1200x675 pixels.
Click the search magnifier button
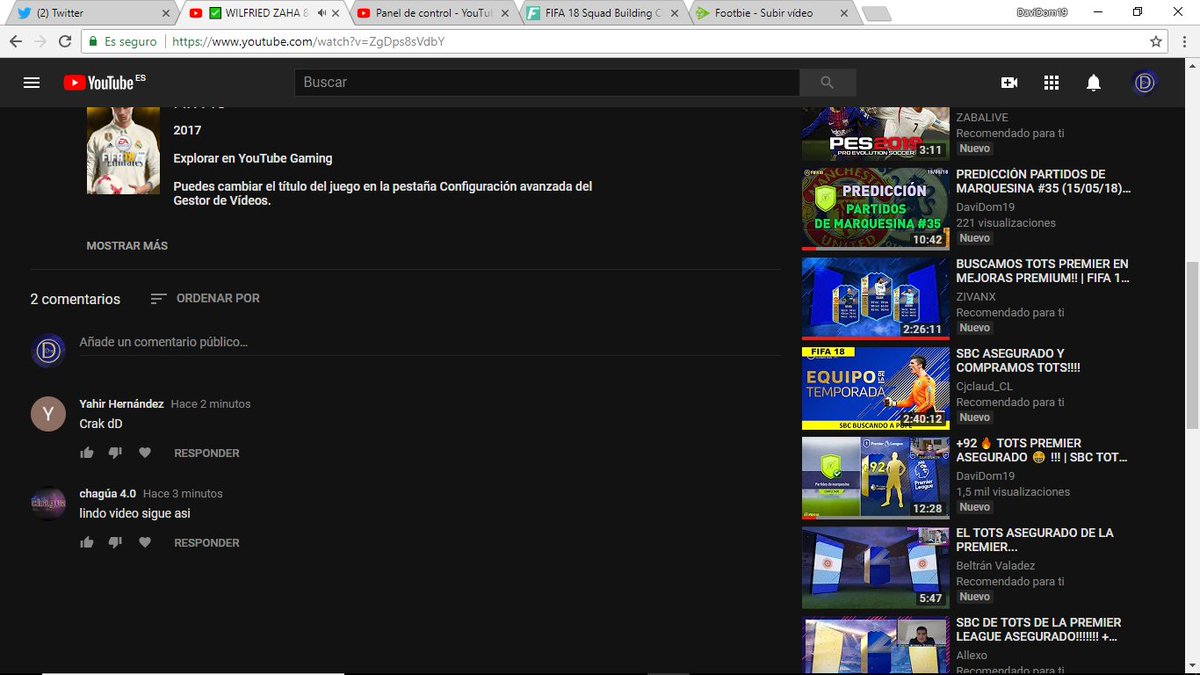click(x=827, y=83)
